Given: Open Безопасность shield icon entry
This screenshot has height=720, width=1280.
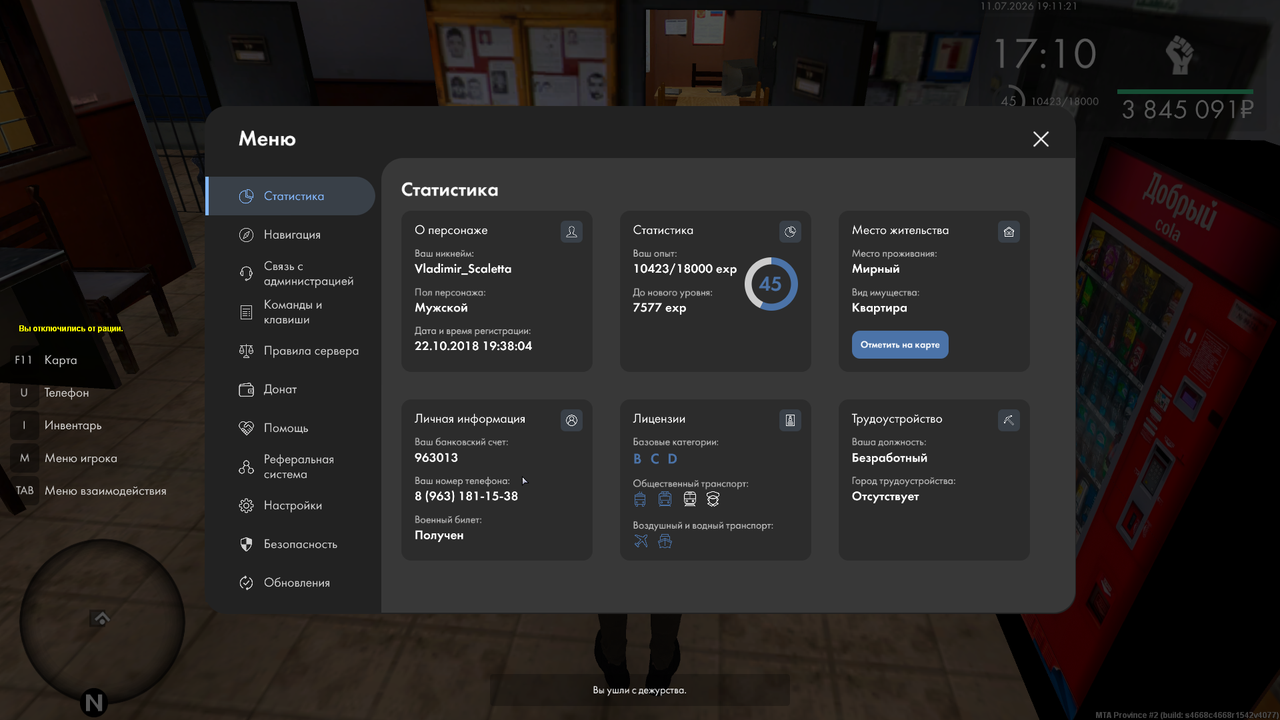Looking at the screenshot, I should click(290, 544).
